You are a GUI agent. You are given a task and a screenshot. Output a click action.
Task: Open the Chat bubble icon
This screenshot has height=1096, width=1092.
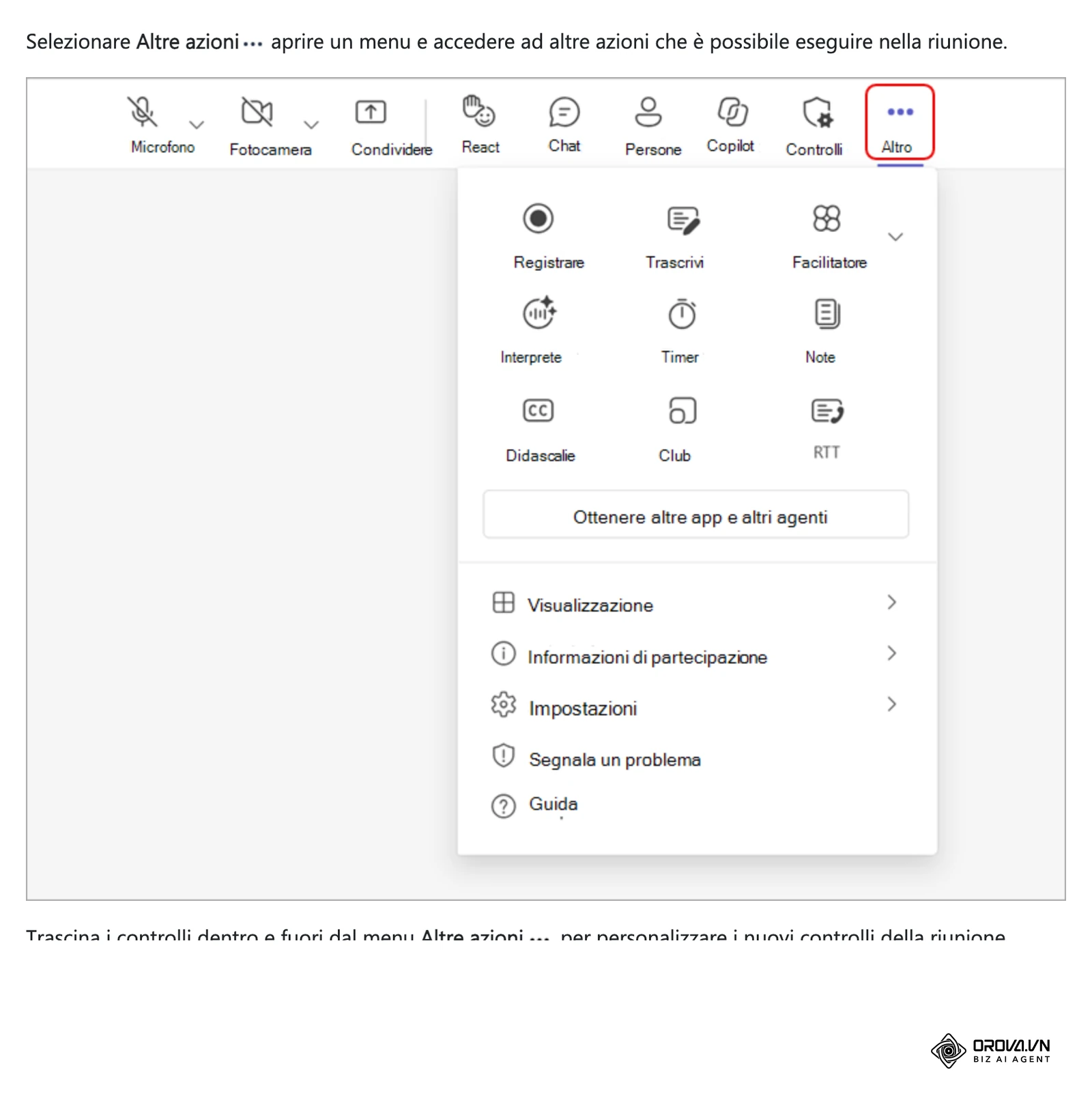pyautogui.click(x=564, y=112)
